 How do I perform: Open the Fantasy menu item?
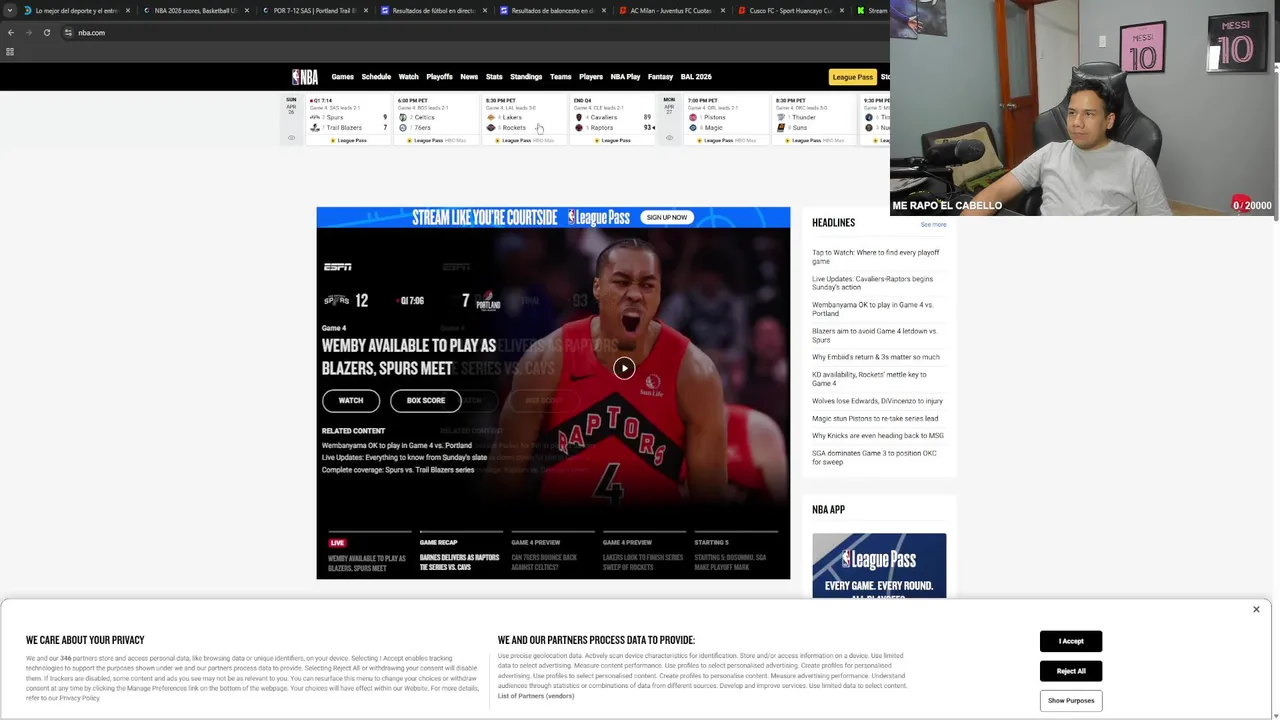(x=660, y=77)
